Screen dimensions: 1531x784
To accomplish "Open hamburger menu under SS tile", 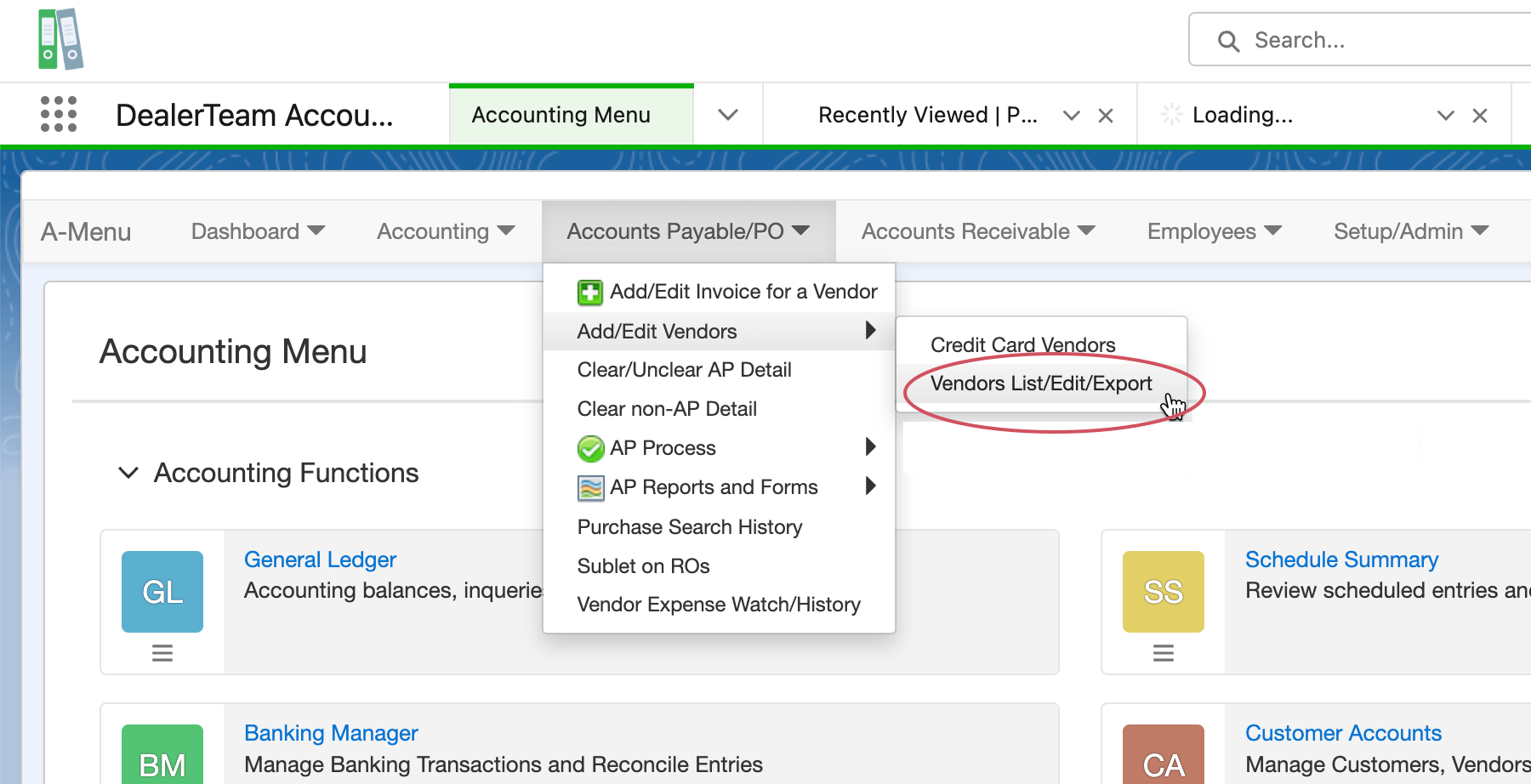I will coord(1164,653).
